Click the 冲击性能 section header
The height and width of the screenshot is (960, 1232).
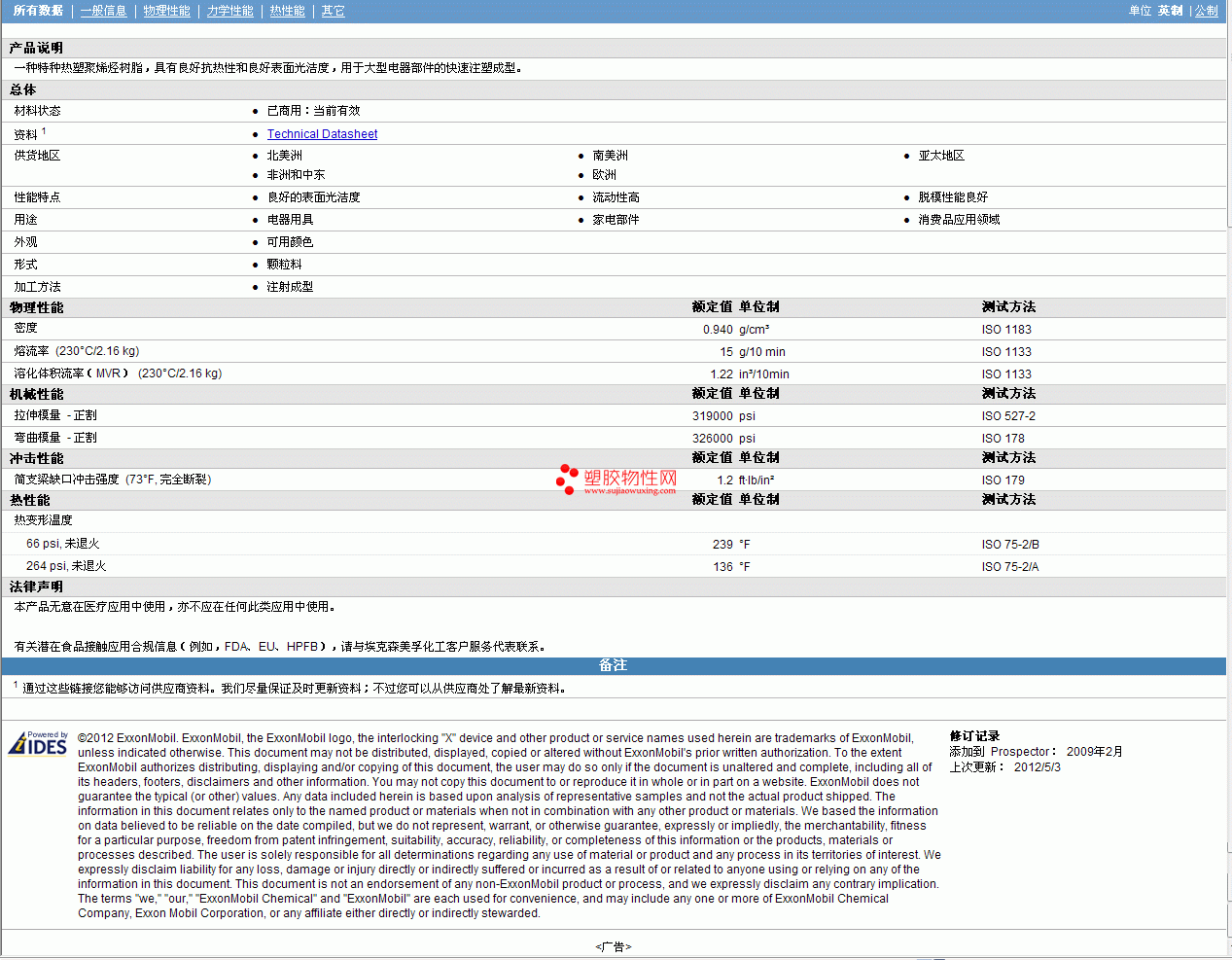36,458
